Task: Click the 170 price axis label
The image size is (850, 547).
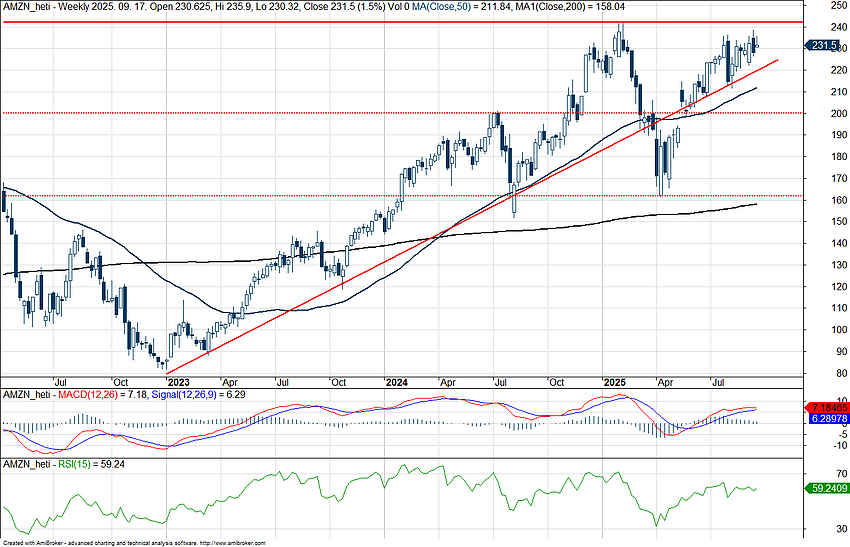Action: coord(839,178)
